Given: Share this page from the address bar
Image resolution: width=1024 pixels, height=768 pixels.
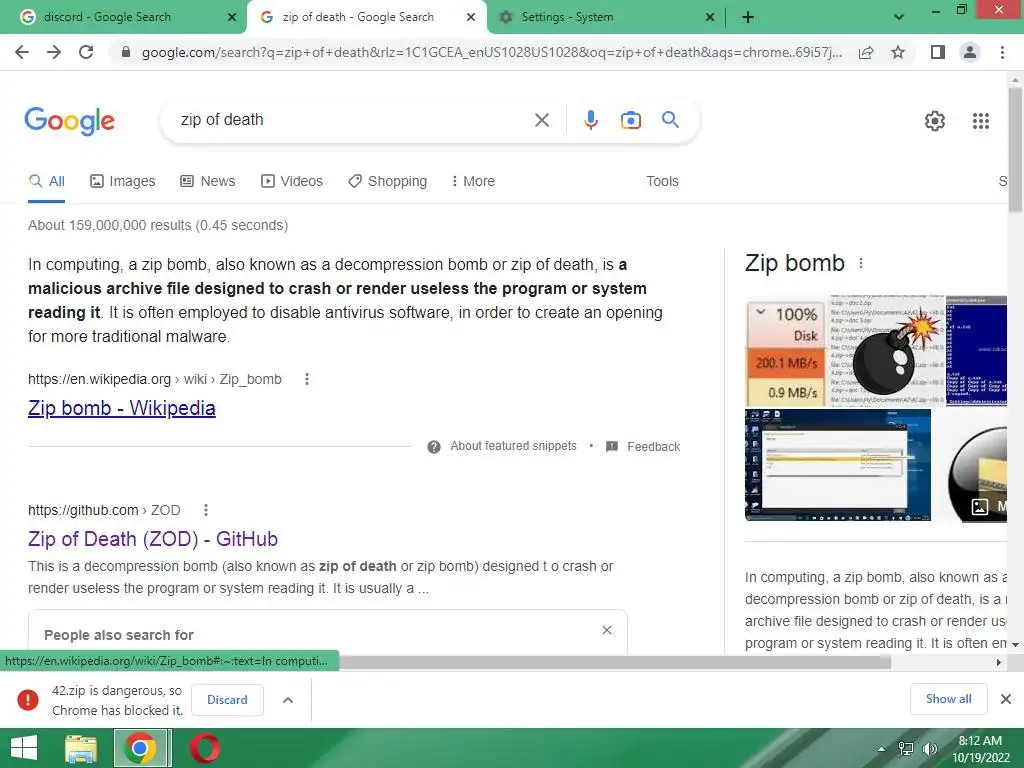Looking at the screenshot, I should (x=866, y=52).
